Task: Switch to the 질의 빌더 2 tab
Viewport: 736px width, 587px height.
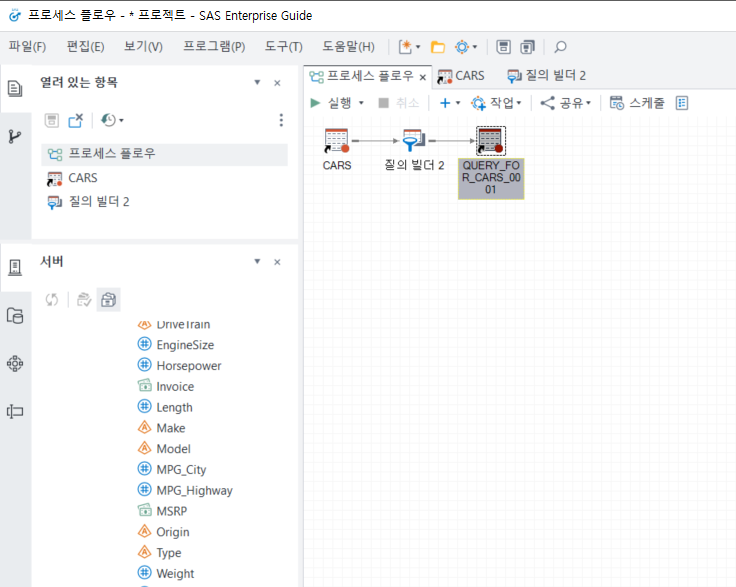Action: point(546,76)
